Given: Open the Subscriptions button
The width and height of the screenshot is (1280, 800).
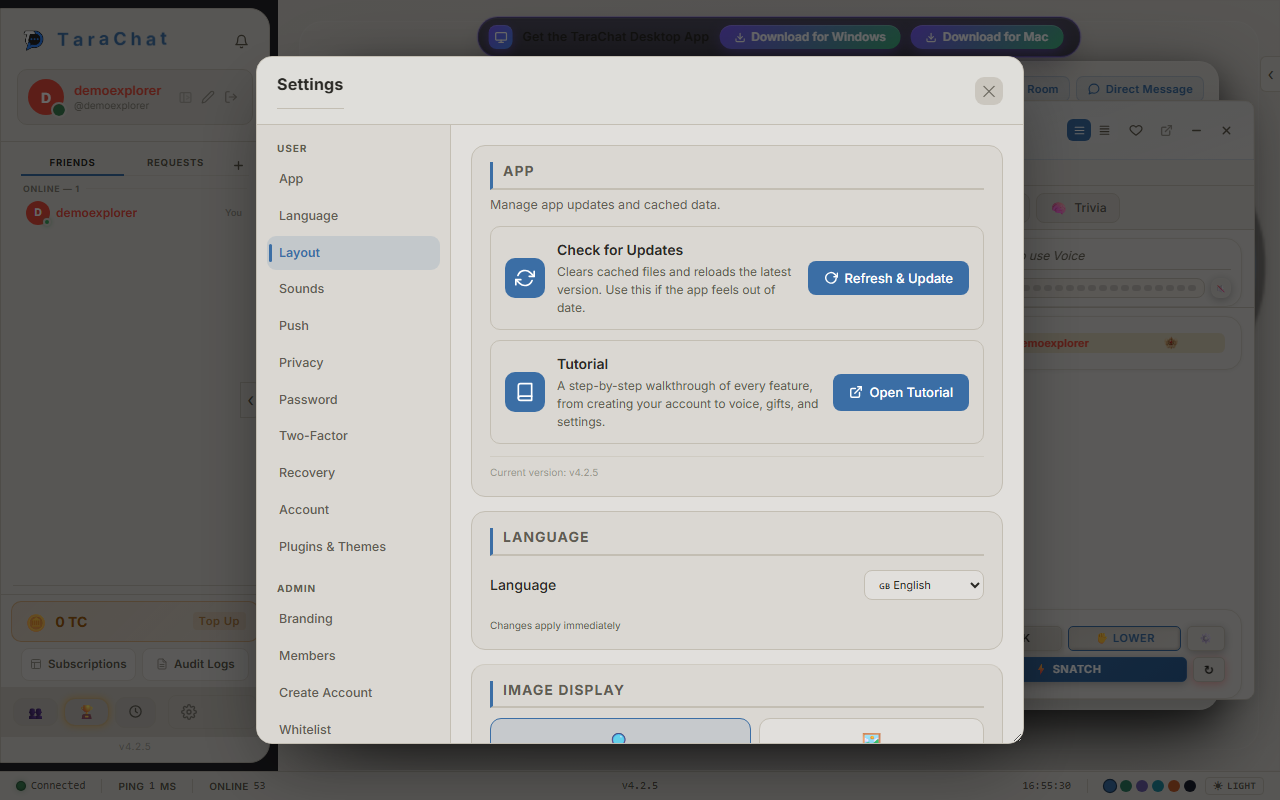Looking at the screenshot, I should click(79, 664).
